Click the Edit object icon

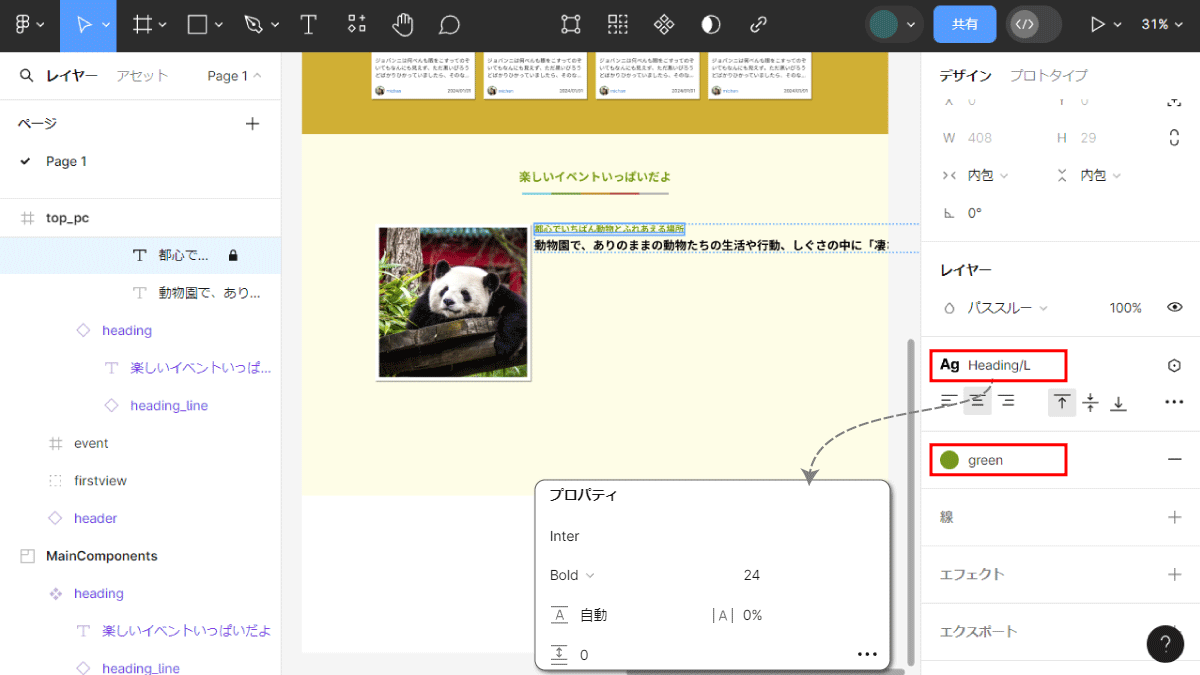pyautogui.click(x=570, y=24)
